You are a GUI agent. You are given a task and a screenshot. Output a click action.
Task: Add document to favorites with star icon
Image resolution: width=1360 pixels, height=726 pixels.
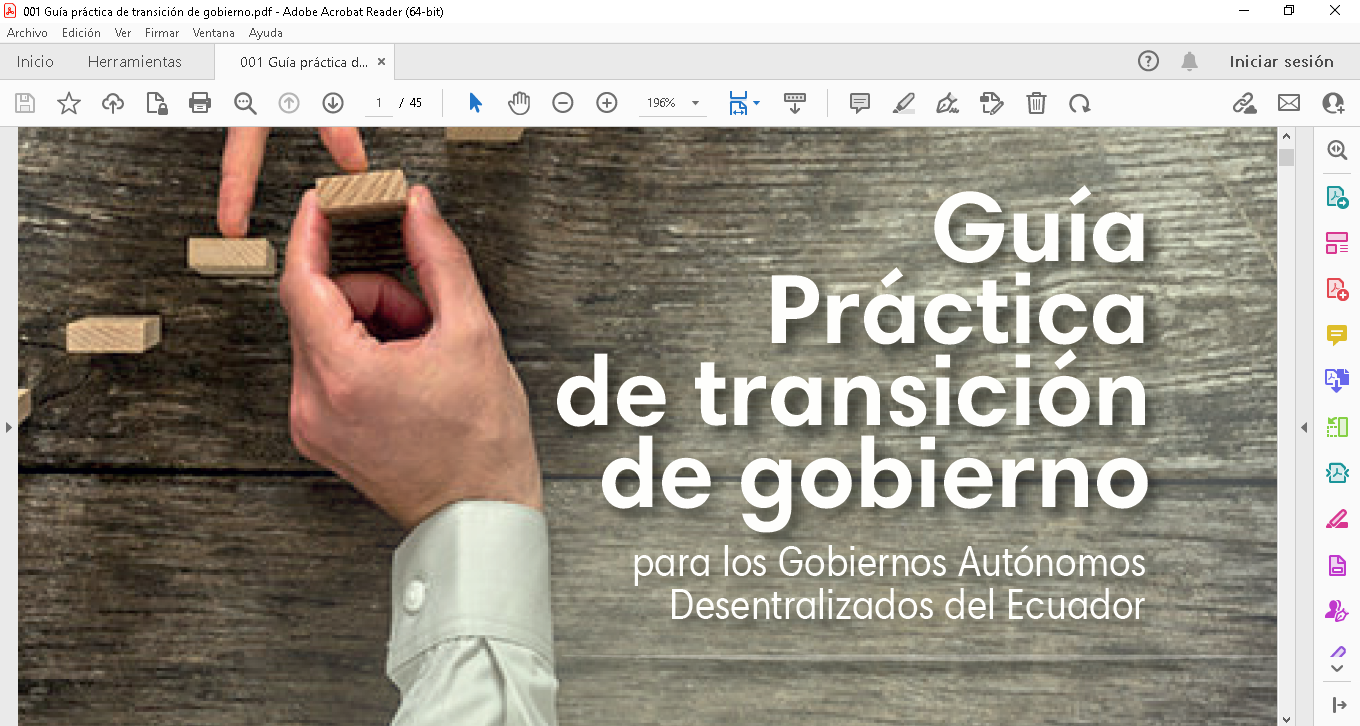[x=69, y=103]
